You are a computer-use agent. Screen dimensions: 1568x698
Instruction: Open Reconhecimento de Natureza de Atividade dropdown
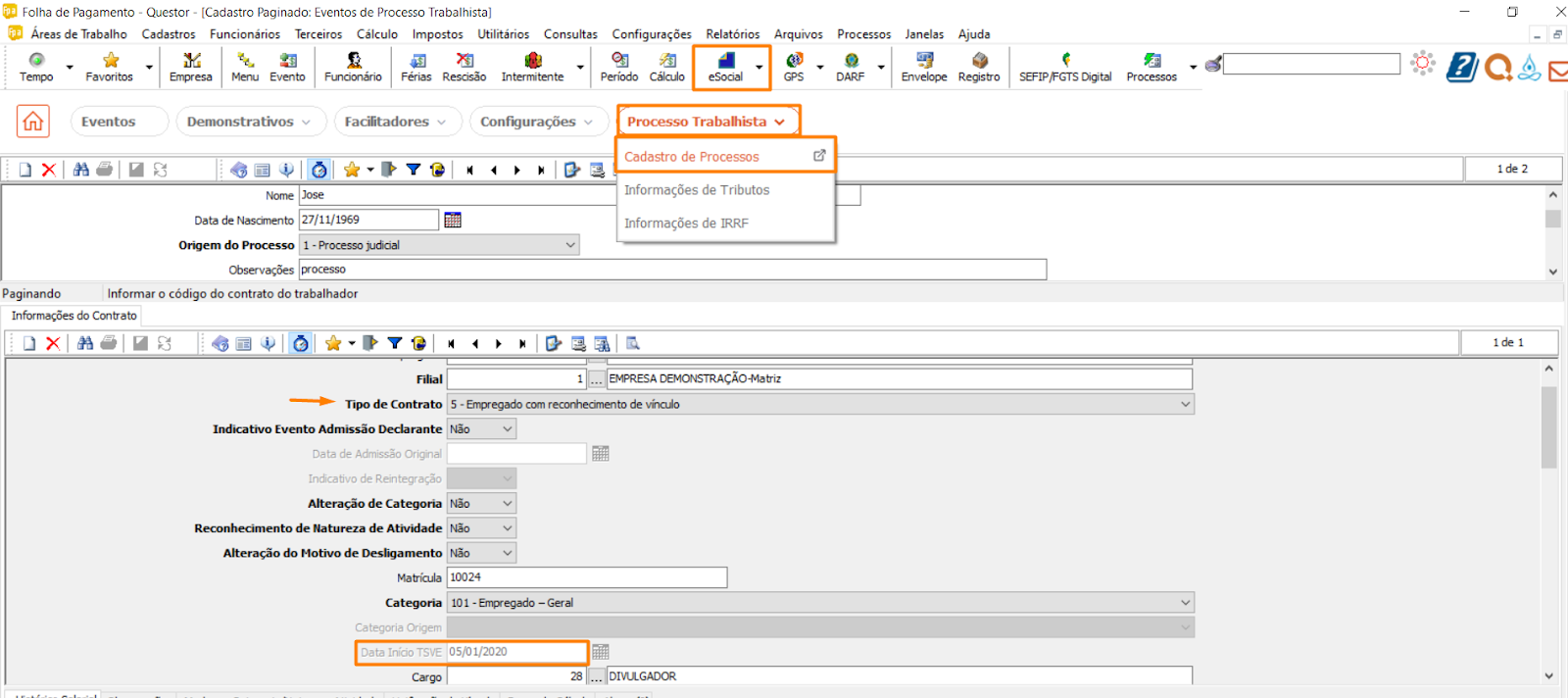tap(481, 528)
